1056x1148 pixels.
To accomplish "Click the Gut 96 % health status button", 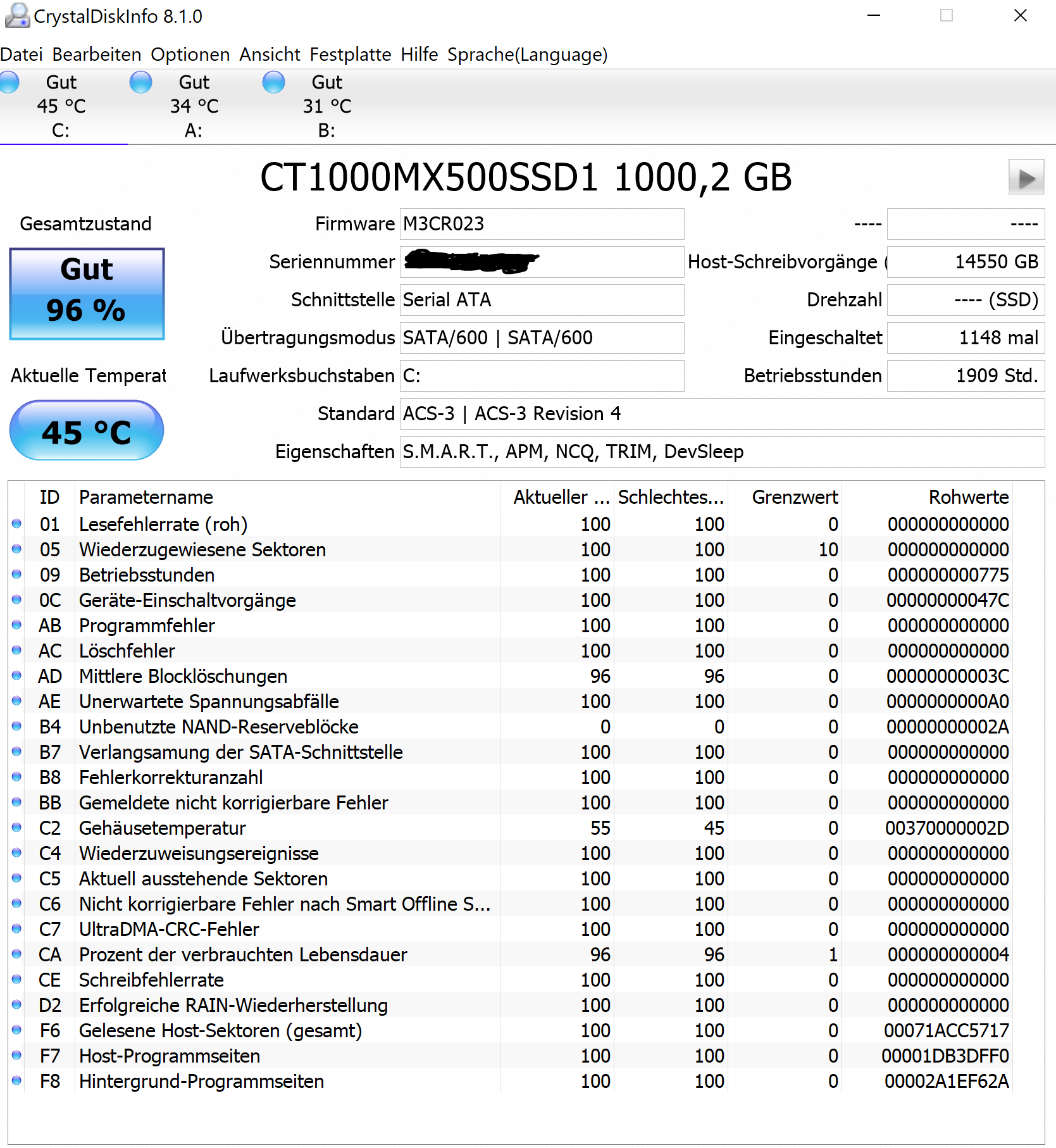I will tap(87, 294).
